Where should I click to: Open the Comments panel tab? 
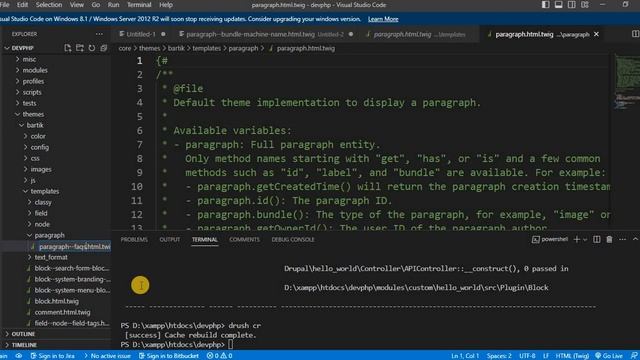[x=244, y=240]
